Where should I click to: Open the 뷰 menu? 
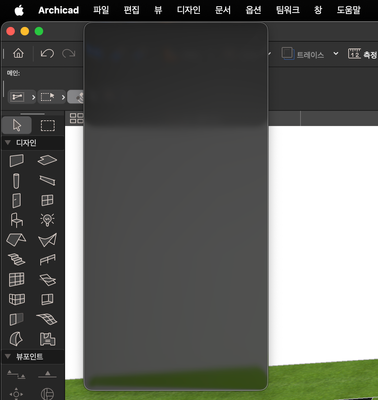pyautogui.click(x=158, y=10)
